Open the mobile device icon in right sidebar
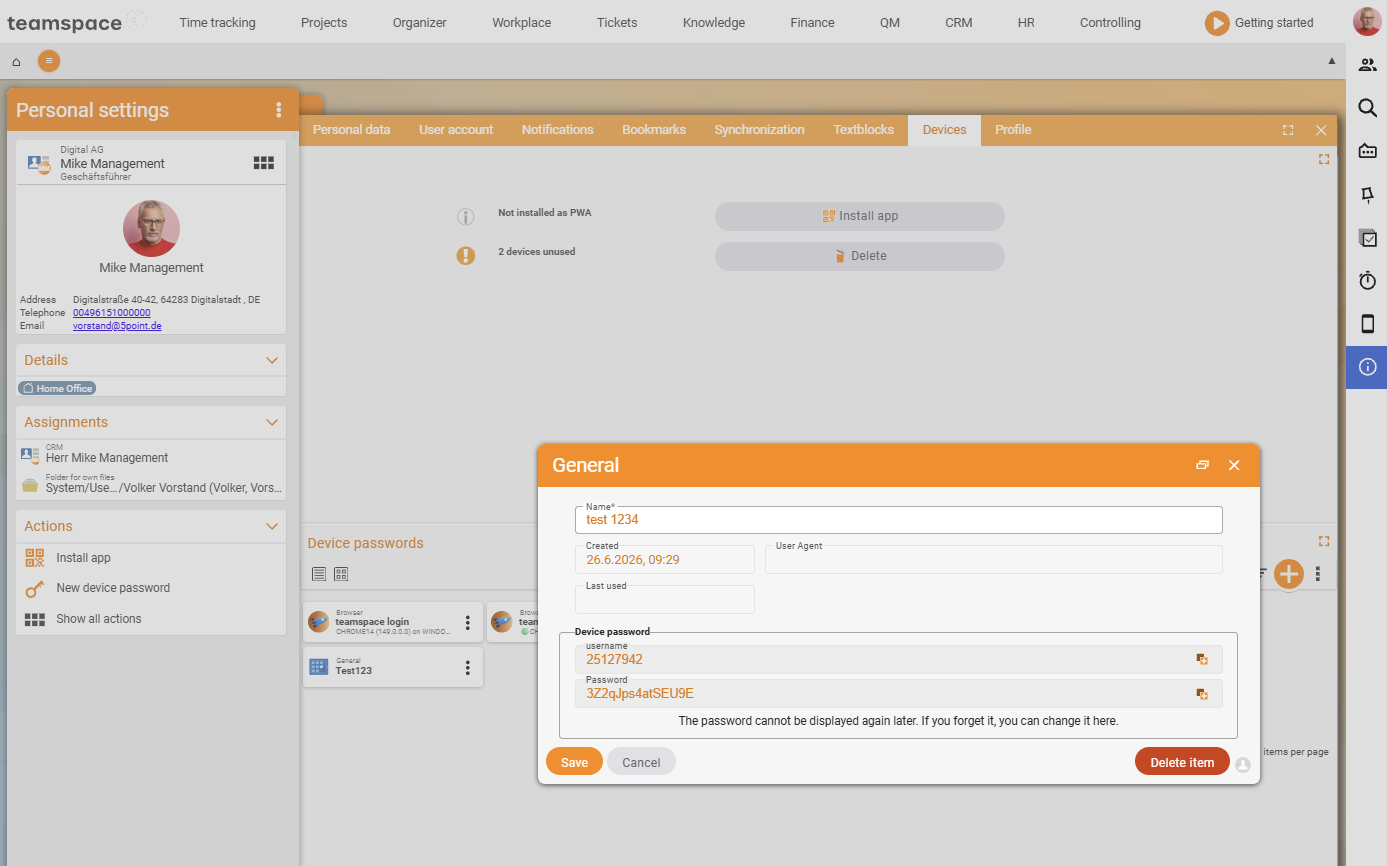This screenshot has width=1387, height=866. [1367, 324]
